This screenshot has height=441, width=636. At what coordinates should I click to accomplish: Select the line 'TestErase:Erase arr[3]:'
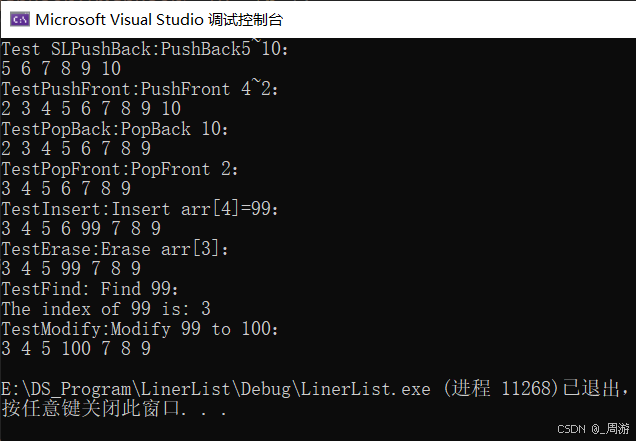point(114,249)
